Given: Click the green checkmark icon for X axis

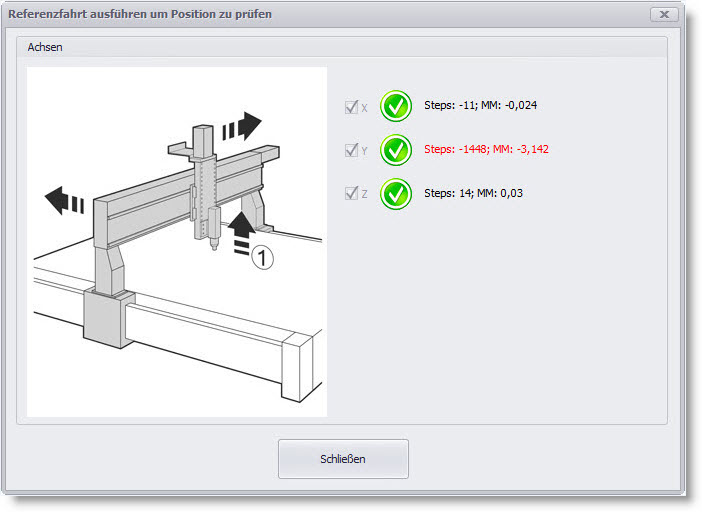Looking at the screenshot, I should click(x=397, y=106).
